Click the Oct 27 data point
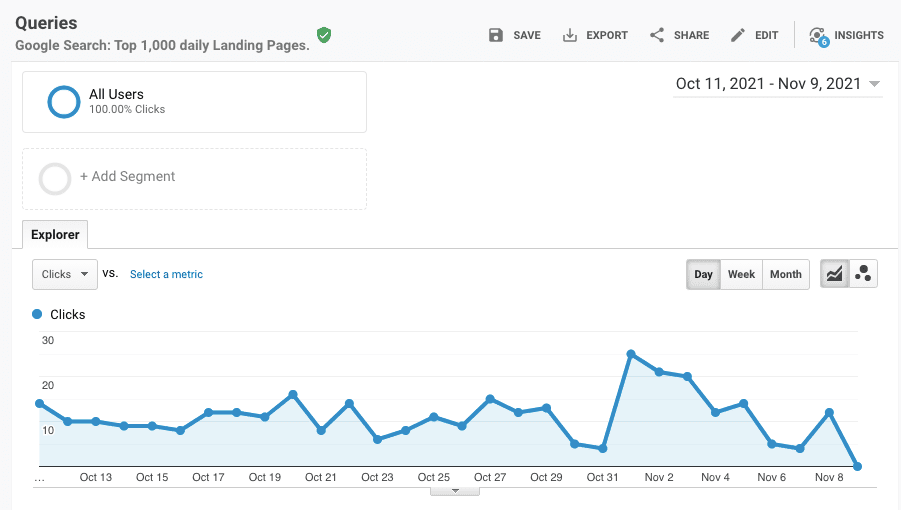Screen dimensions: 901x510 pos(490,399)
